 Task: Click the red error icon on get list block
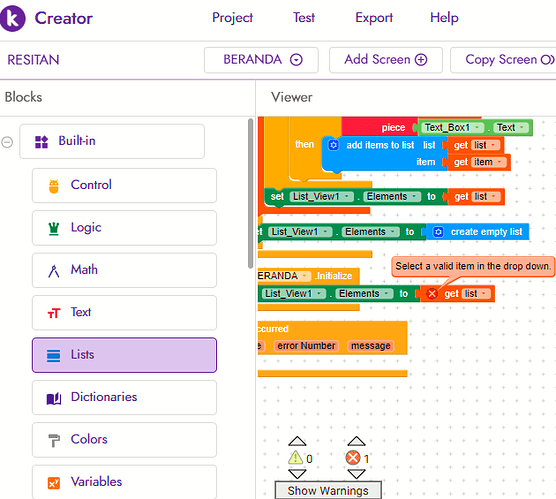pos(432,294)
